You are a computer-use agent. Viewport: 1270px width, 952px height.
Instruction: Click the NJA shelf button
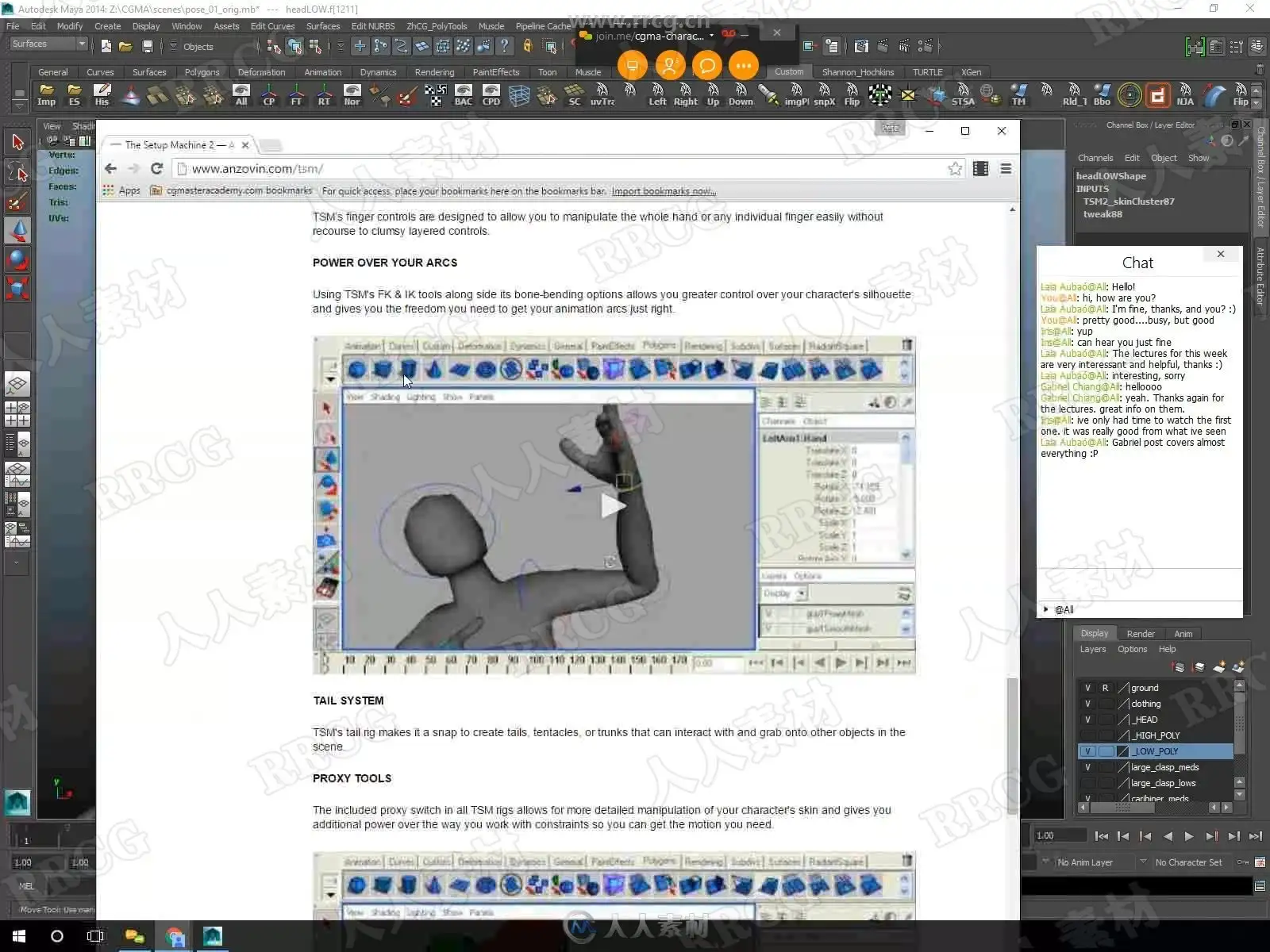pyautogui.click(x=1185, y=95)
